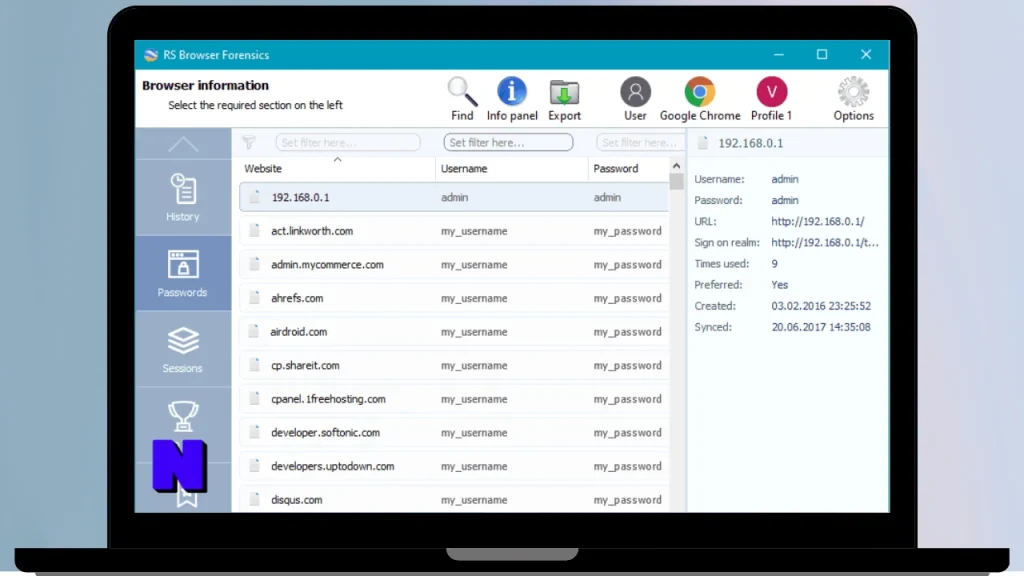Click the filter funnel icon
The height and width of the screenshot is (576, 1024).
(249, 142)
